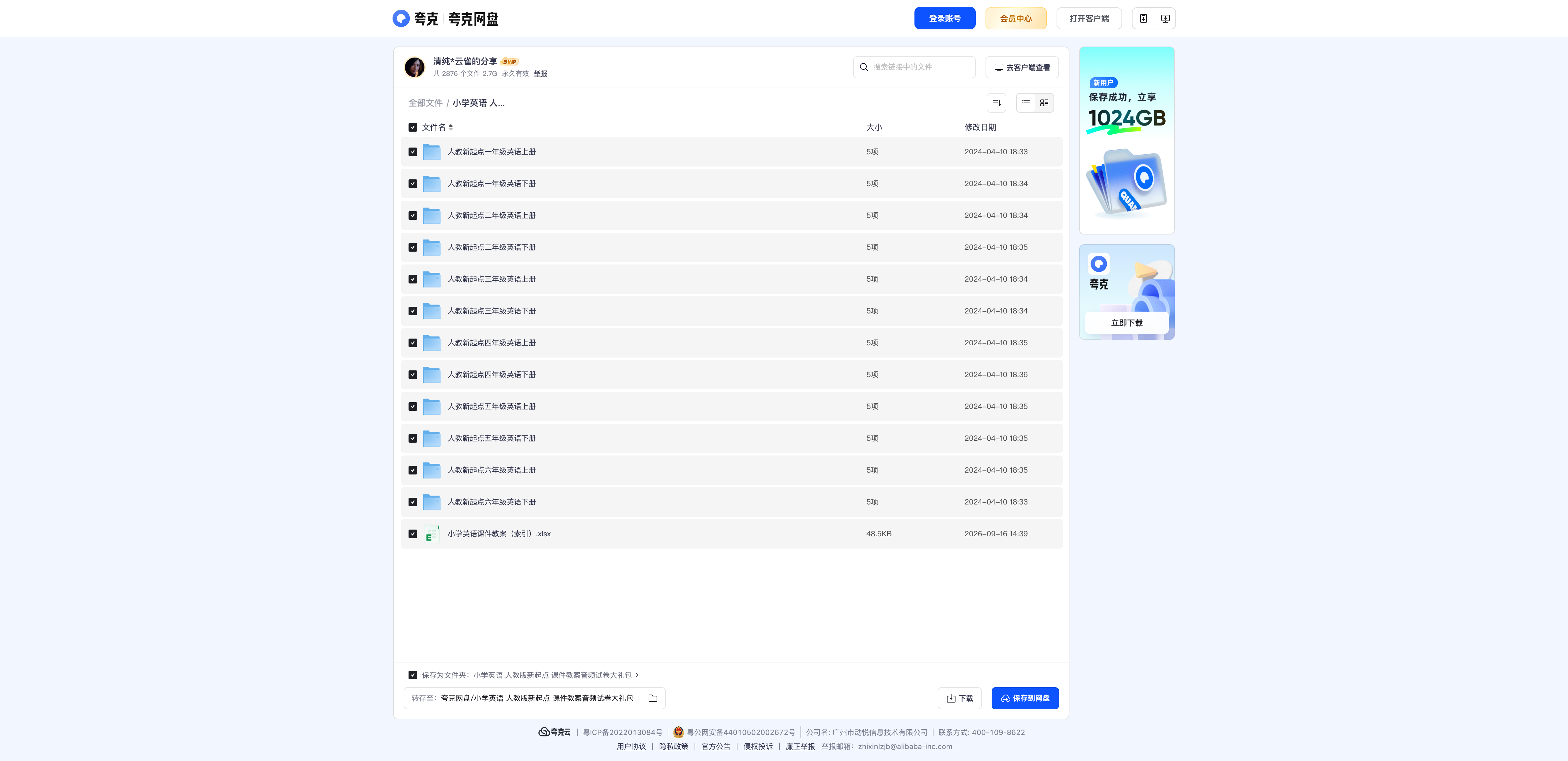
Task: Focus the 搜索链接中的文件 search field
Action: tap(914, 67)
